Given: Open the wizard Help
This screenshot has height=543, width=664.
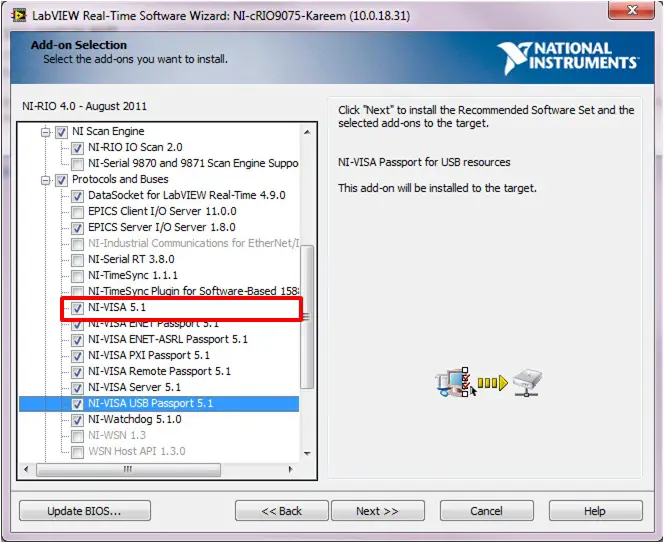Looking at the screenshot, I should coord(595,511).
